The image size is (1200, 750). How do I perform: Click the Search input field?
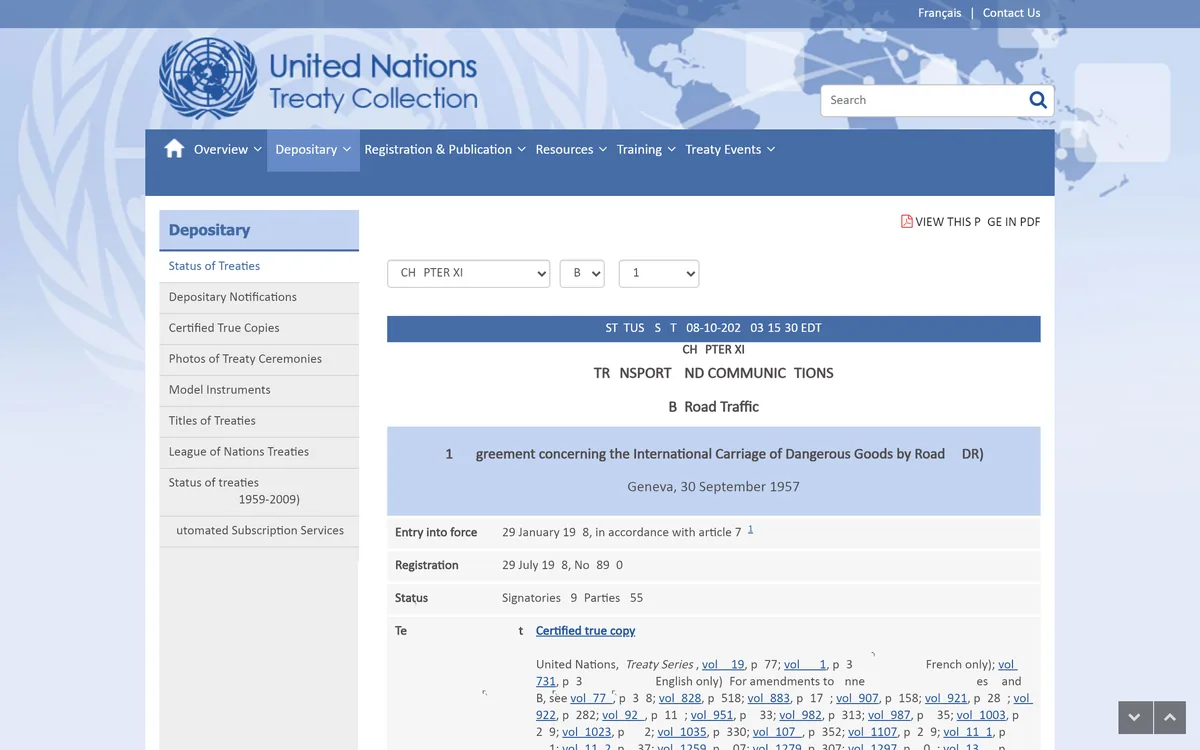coord(923,100)
